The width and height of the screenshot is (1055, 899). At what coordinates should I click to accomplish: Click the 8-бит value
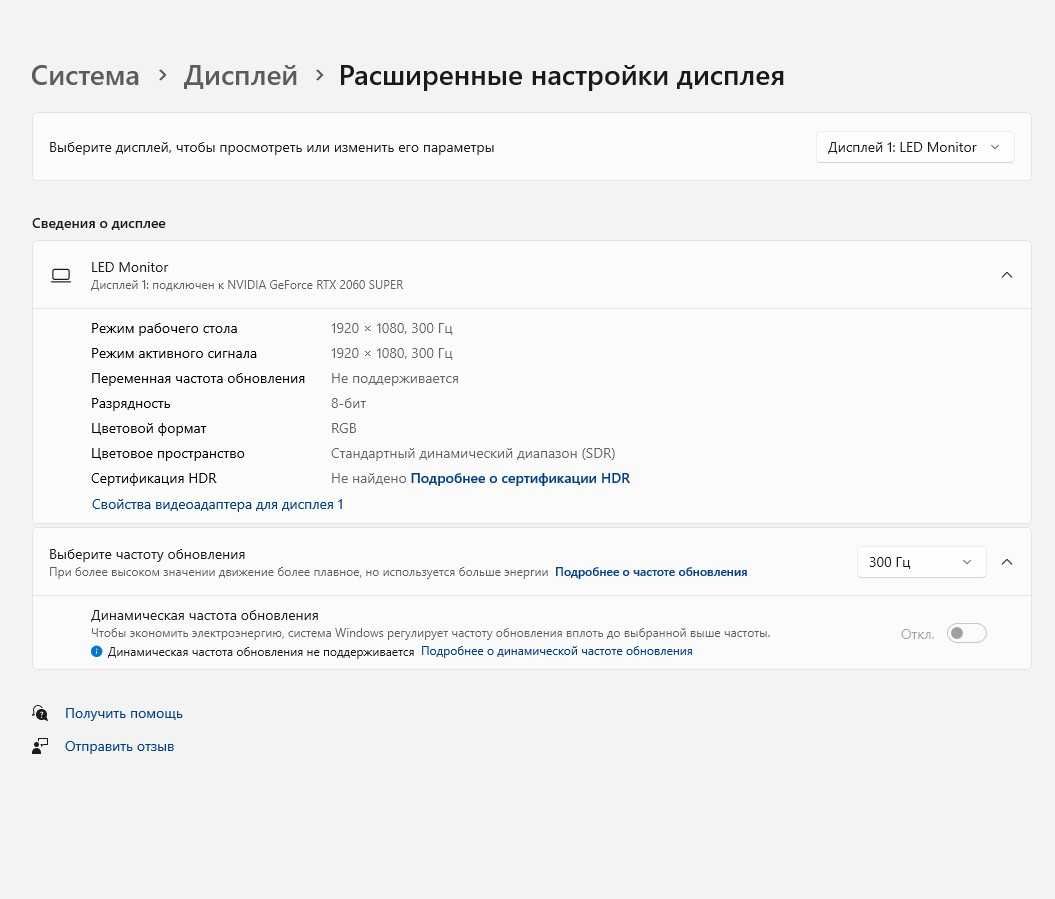[x=349, y=403]
